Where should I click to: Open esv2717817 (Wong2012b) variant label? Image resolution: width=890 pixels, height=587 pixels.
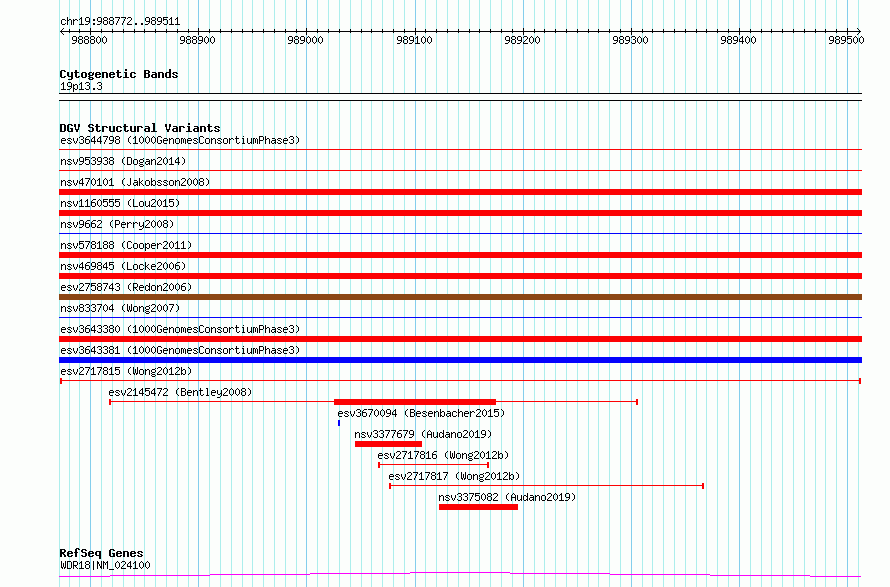(x=454, y=476)
